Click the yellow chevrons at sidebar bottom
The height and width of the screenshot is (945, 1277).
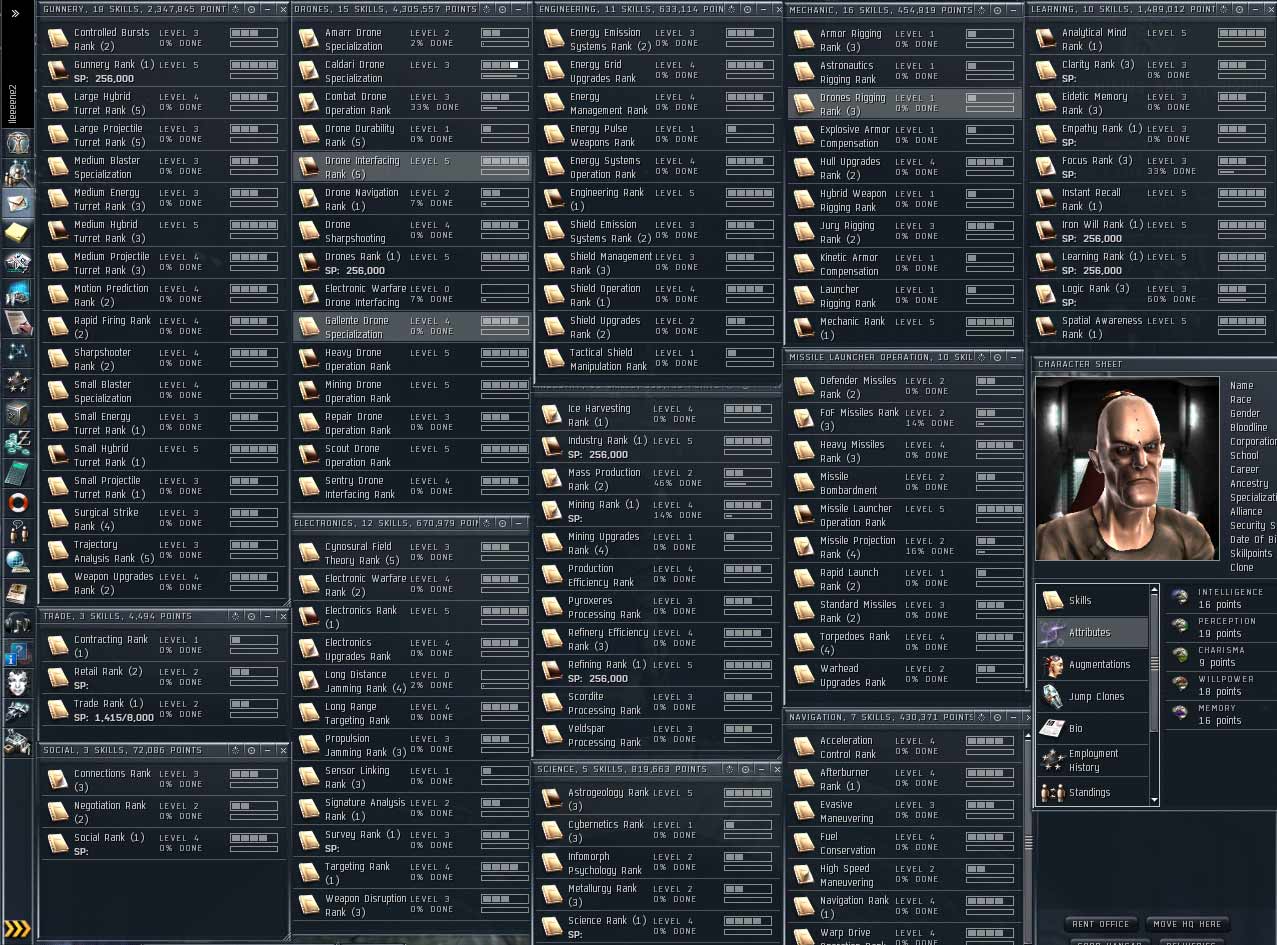pyautogui.click(x=17, y=928)
